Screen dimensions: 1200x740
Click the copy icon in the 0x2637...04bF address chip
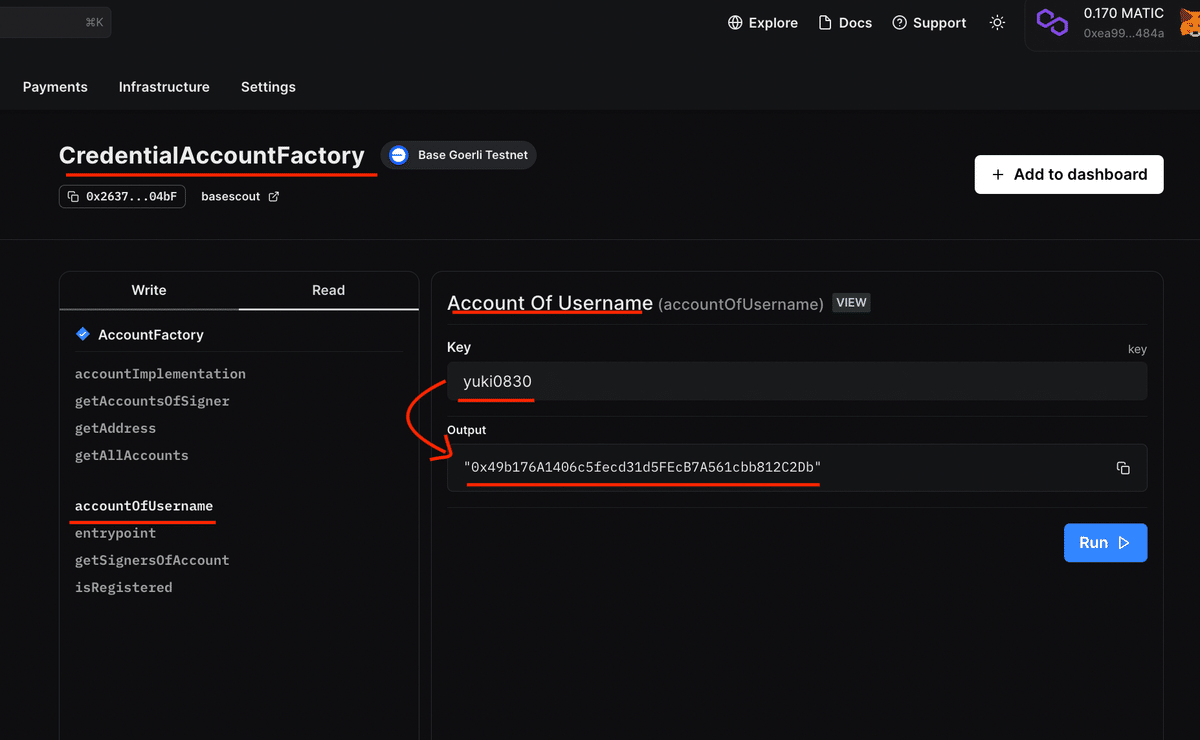click(x=73, y=197)
